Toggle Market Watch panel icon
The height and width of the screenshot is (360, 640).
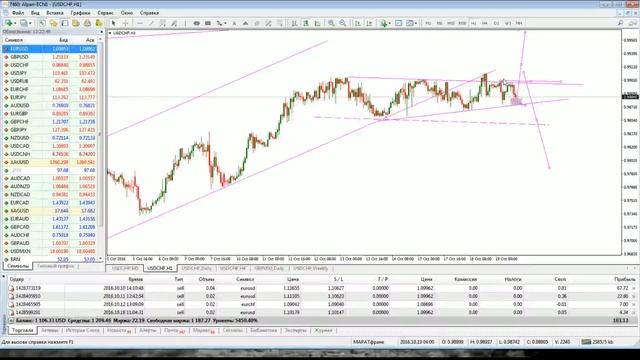pyautogui.click(x=42, y=23)
